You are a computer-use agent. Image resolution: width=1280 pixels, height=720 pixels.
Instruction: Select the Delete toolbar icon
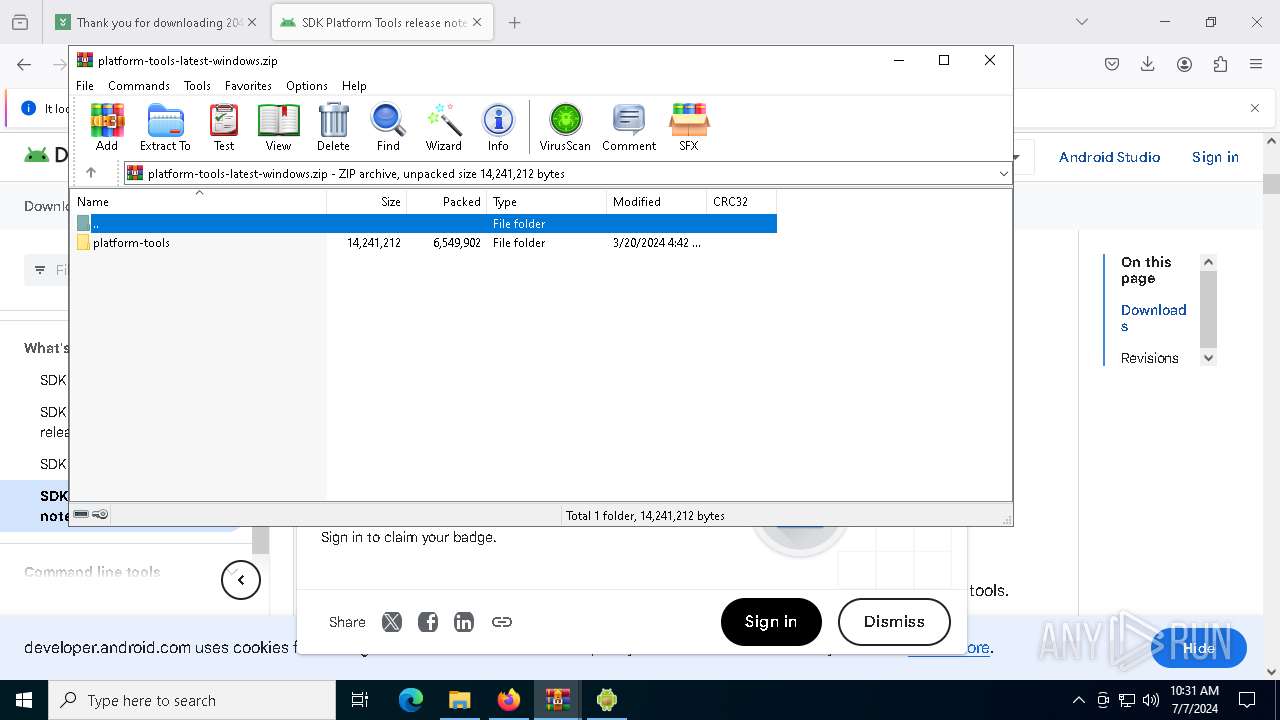pos(333,127)
